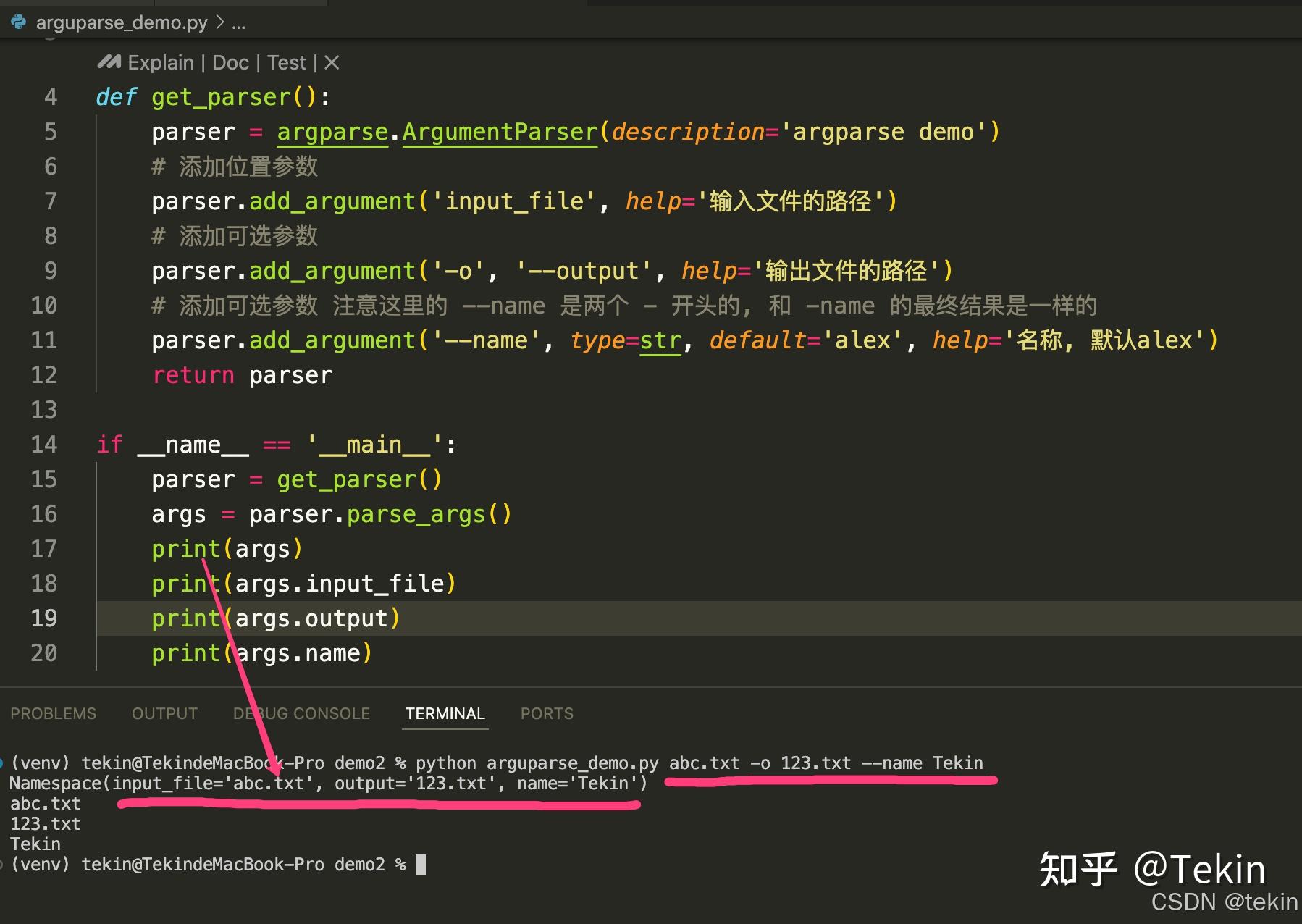The width and height of the screenshot is (1302, 924).
Task: Click the underlined str type on line 11
Action: point(660,340)
